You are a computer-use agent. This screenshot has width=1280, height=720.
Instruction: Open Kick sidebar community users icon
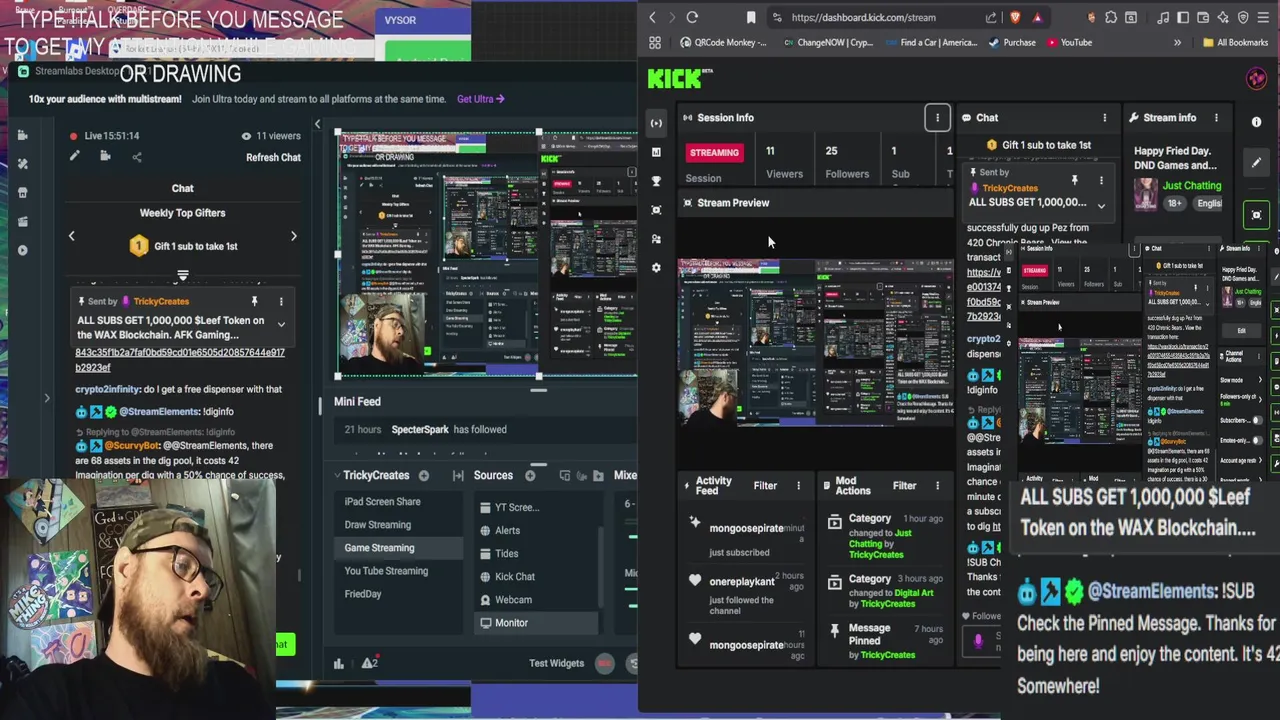[x=656, y=239]
